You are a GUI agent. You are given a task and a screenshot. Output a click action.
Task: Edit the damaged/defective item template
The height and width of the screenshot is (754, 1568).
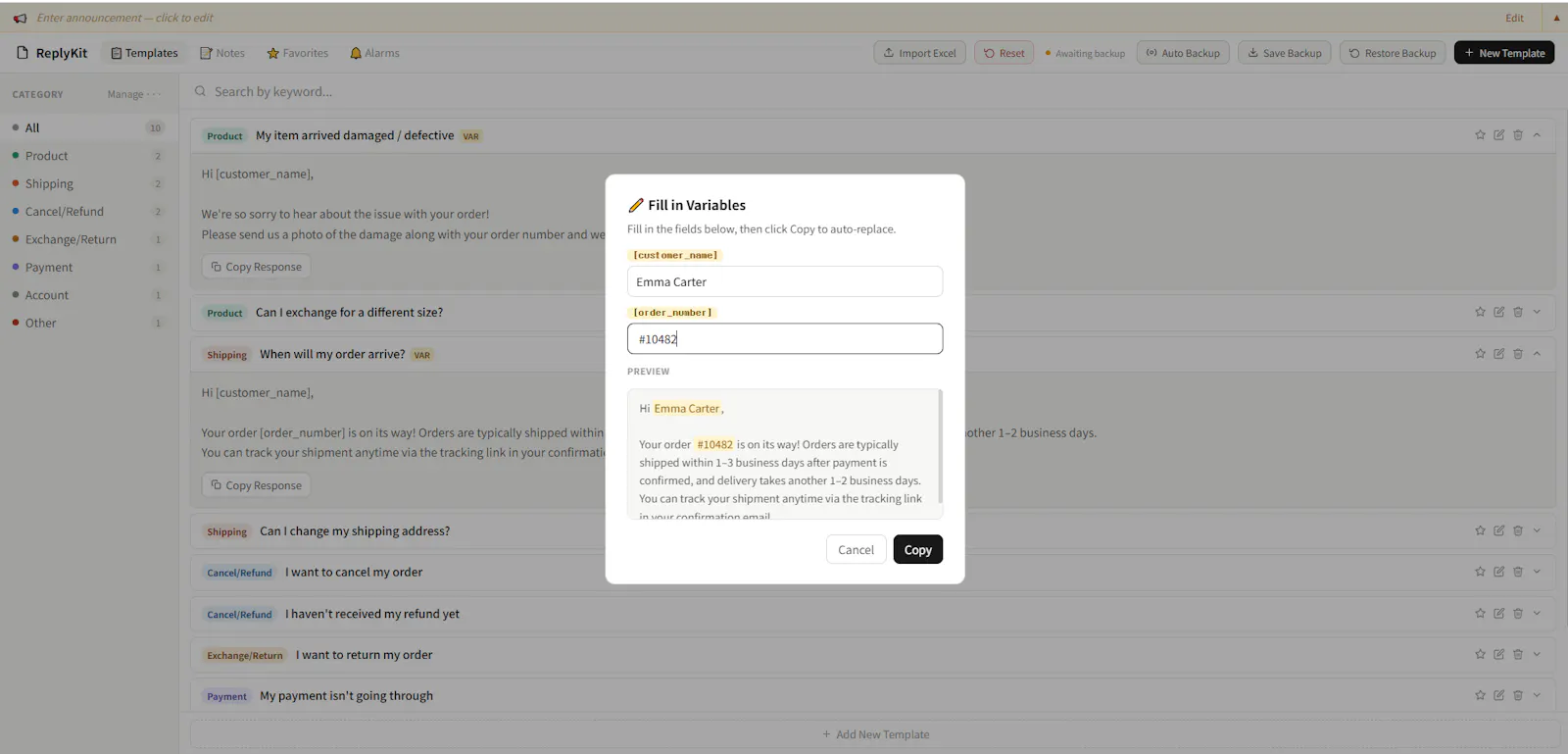pyautogui.click(x=1498, y=135)
